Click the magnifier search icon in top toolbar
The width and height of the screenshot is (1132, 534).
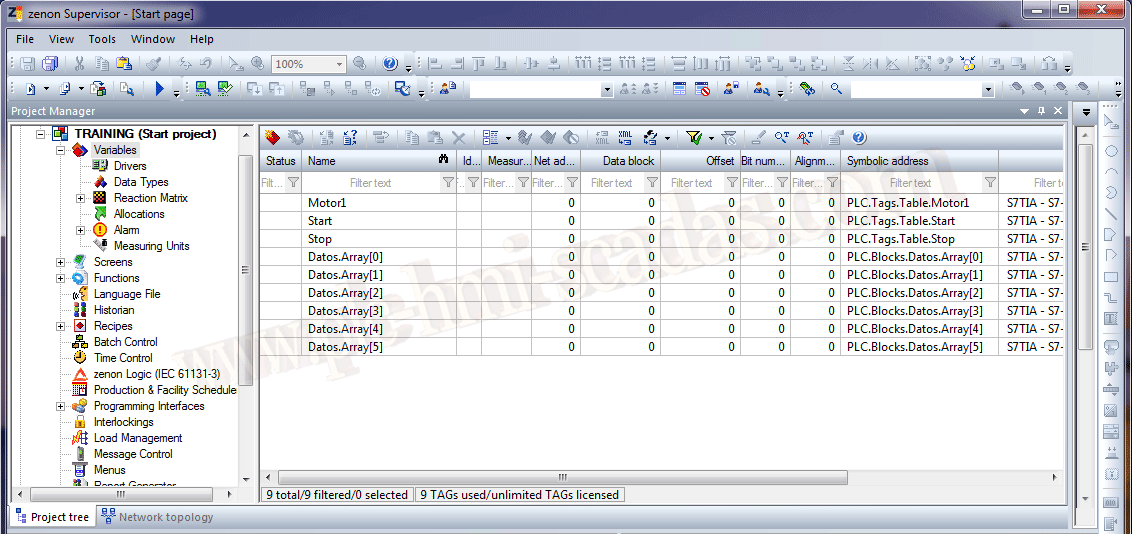coord(836,89)
